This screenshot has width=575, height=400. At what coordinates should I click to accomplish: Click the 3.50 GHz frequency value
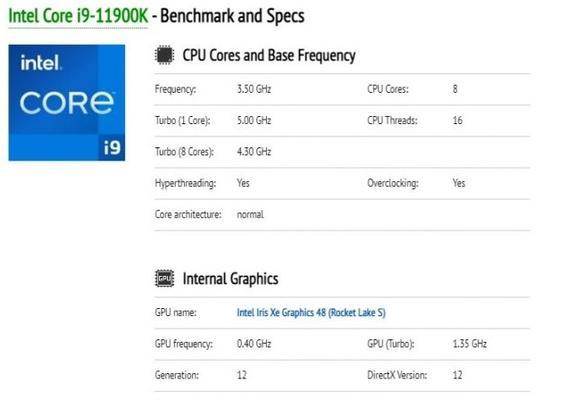[x=254, y=89]
